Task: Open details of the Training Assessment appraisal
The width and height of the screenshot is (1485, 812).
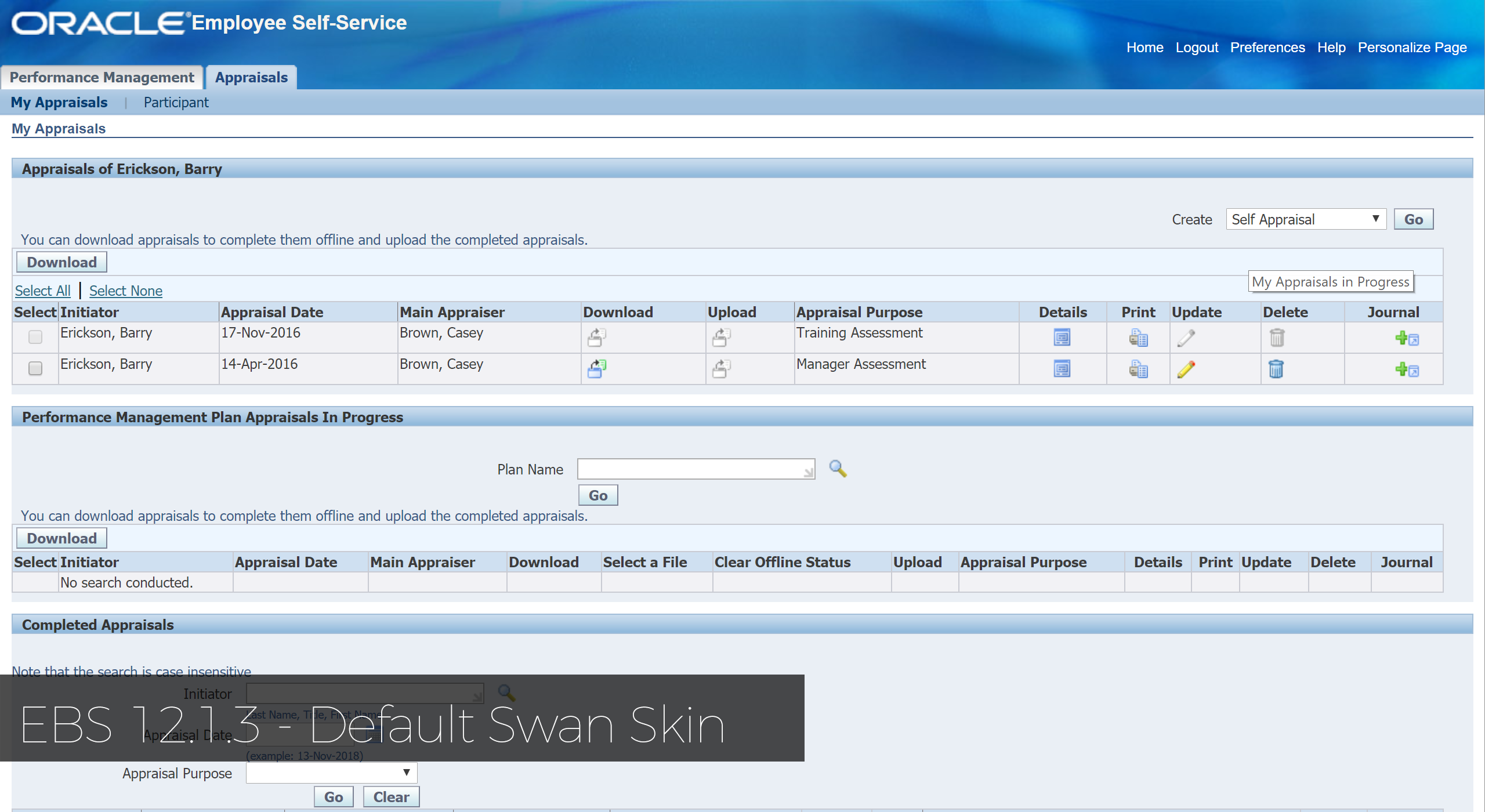Action: [x=1062, y=338]
